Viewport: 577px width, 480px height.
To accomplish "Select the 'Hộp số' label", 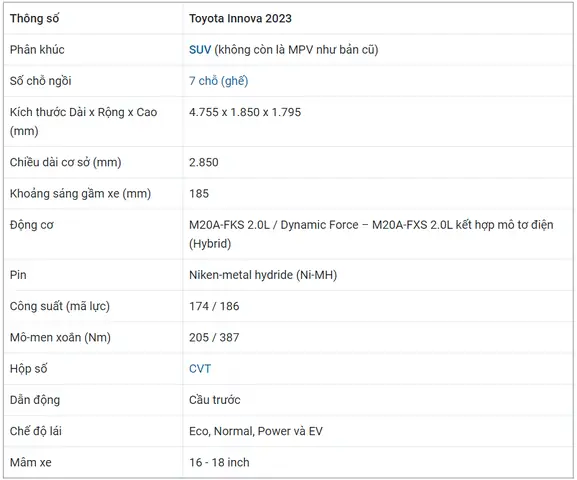I will click(x=28, y=368).
